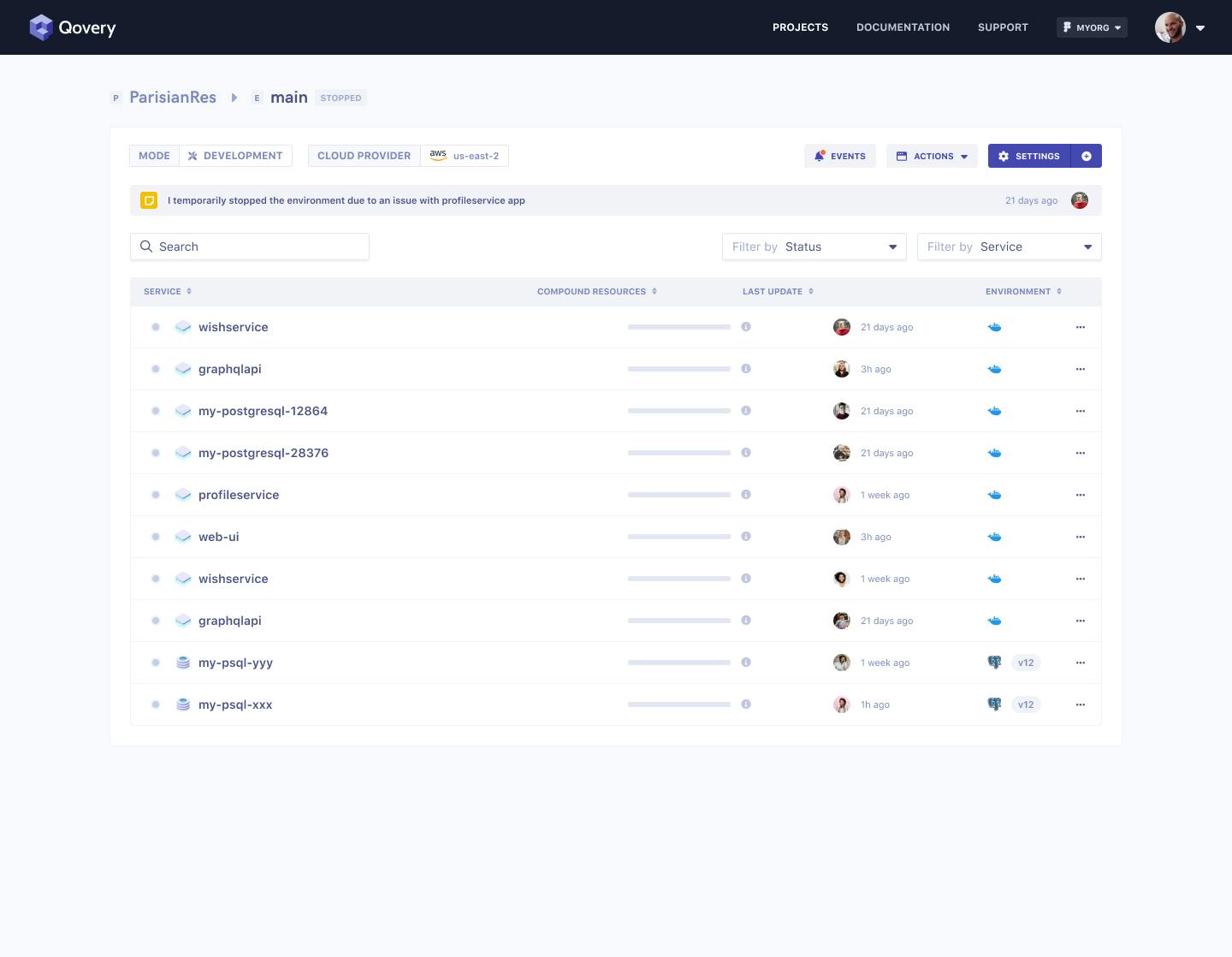
Task: Open the three-dot menu for my-psql-xxx
Action: tap(1081, 704)
